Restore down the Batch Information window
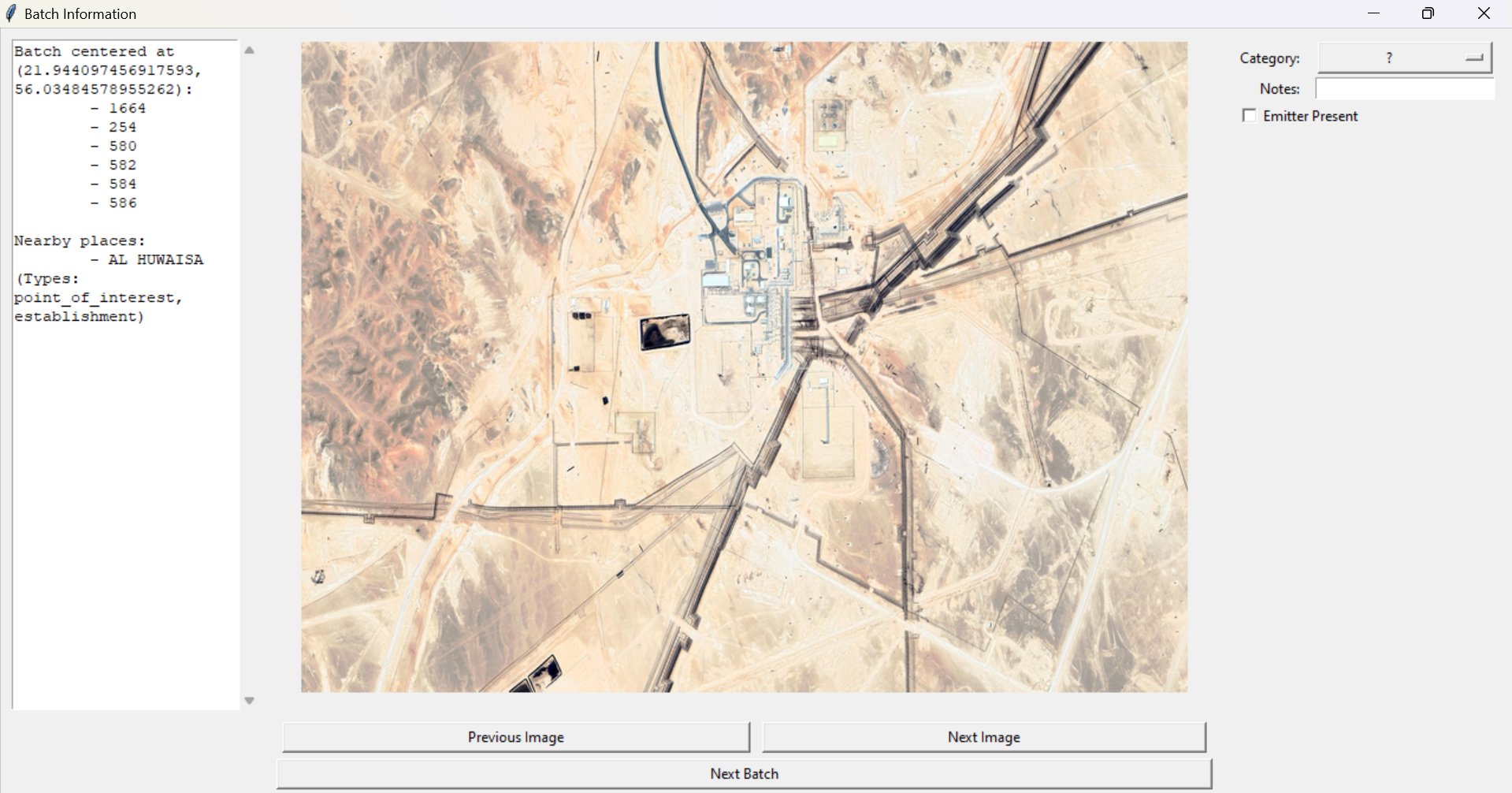This screenshot has height=793, width=1512. (1428, 13)
